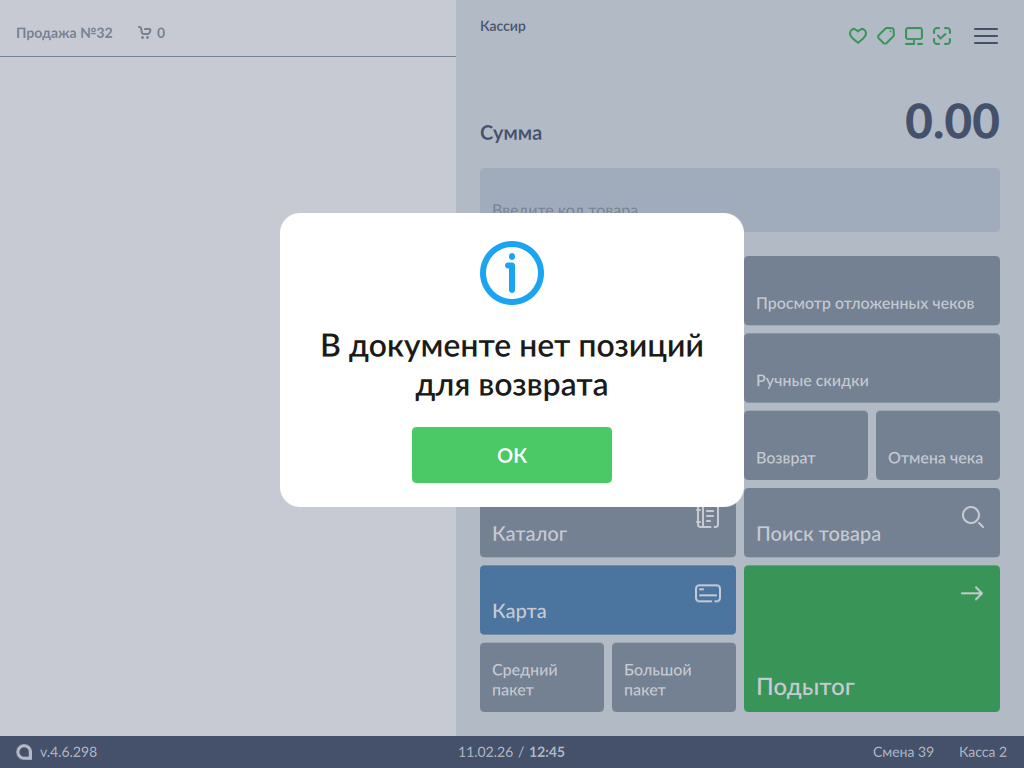The height and width of the screenshot is (768, 1024).
Task: Click the computer monitor status icon
Action: click(x=913, y=36)
